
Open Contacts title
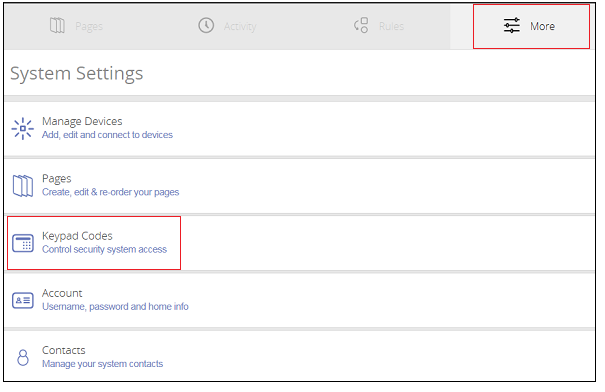pyautogui.click(x=64, y=350)
